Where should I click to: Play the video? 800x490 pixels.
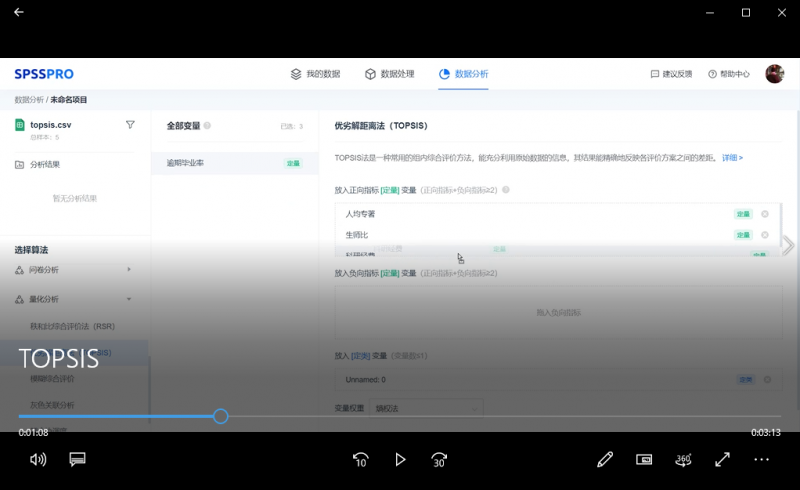coord(400,460)
